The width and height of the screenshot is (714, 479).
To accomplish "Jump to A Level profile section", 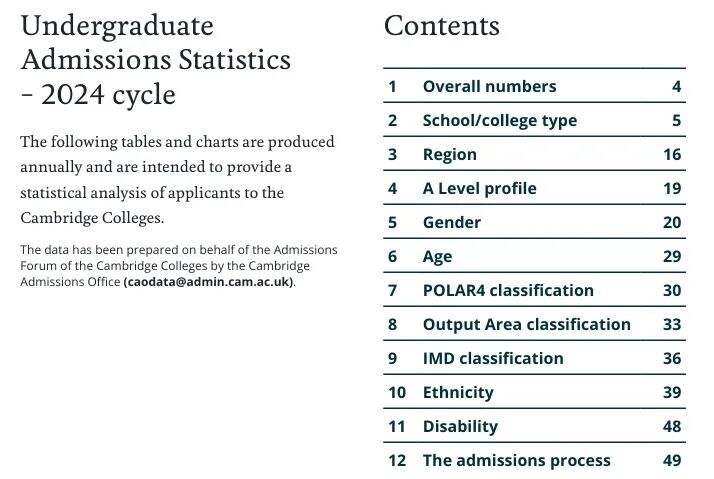I will point(479,188).
